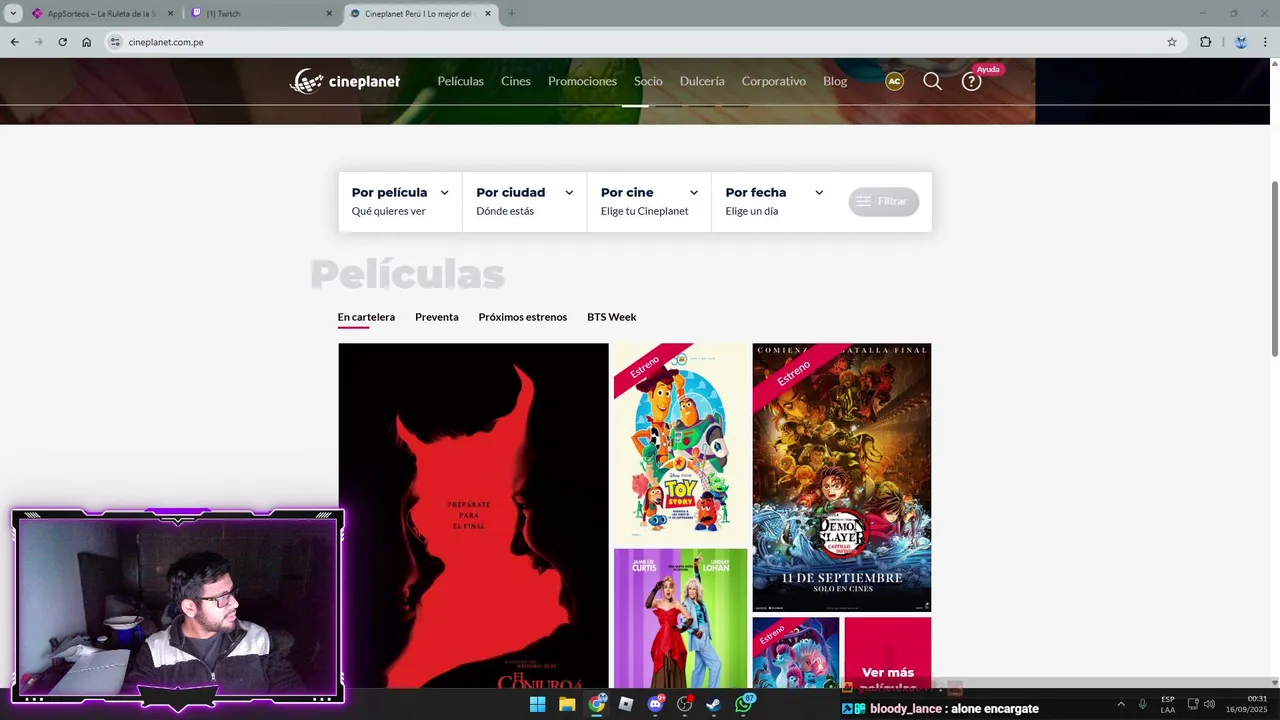Close the AppSorteos tab
Viewport: 1280px width, 720px height.
point(170,14)
